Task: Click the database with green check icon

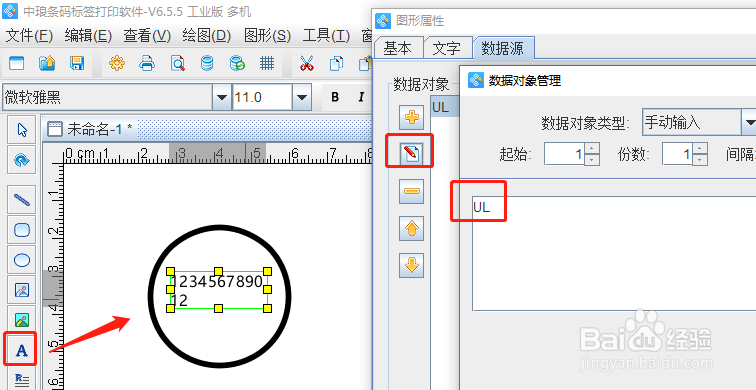Action: (237, 63)
